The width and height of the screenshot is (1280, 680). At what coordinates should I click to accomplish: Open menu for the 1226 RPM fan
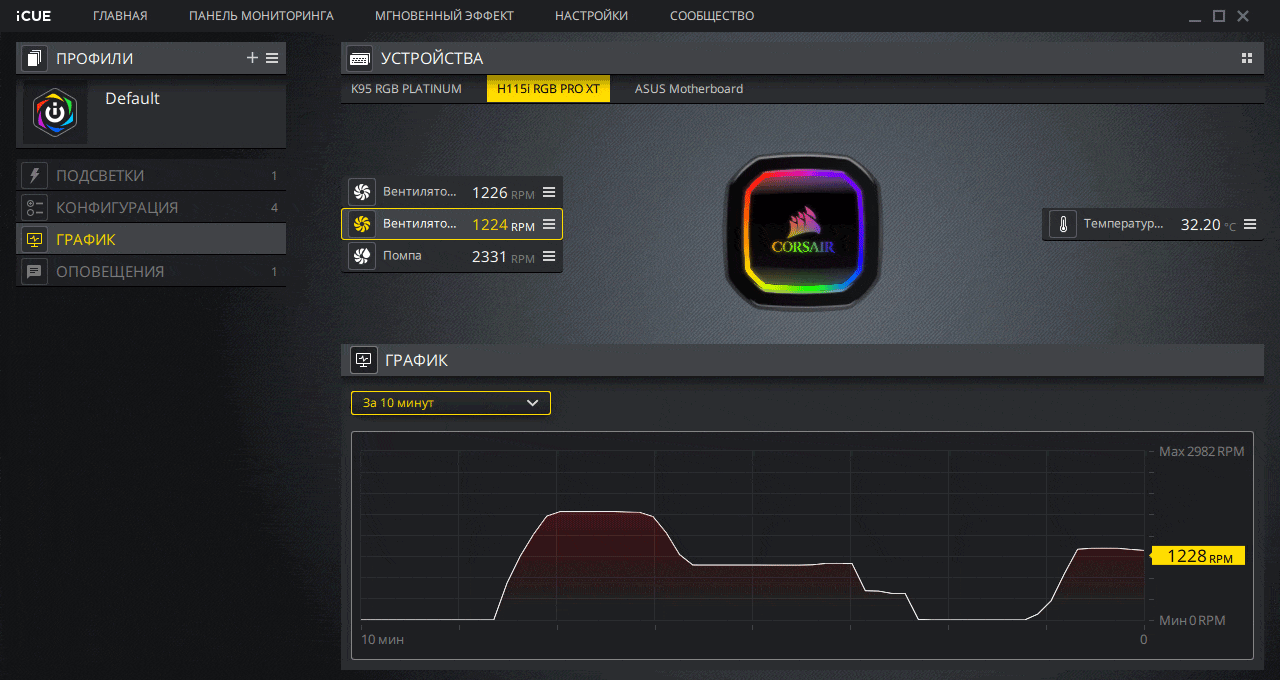(x=549, y=192)
